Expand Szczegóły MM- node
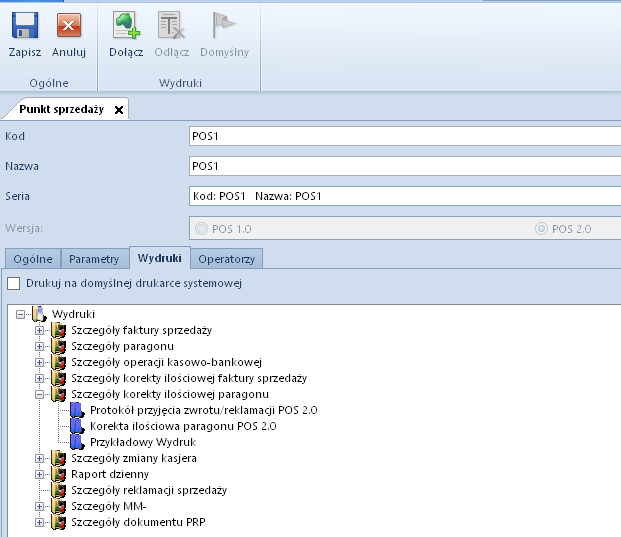Screen dimensions: 621x537 point(39,507)
